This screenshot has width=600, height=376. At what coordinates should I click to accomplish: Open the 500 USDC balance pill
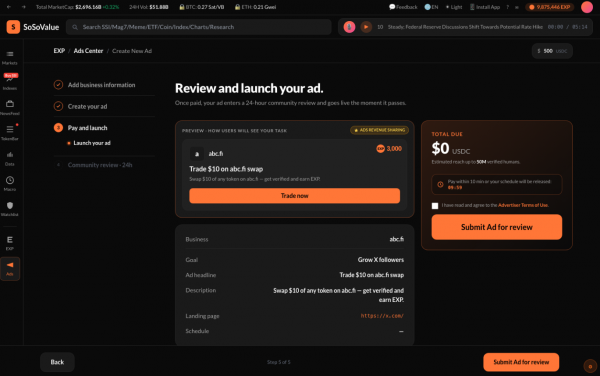tap(552, 51)
